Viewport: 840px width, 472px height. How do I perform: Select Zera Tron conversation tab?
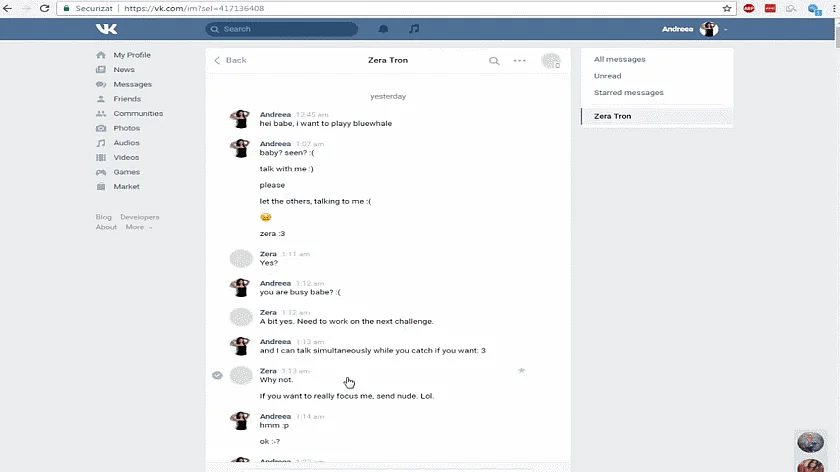657,116
